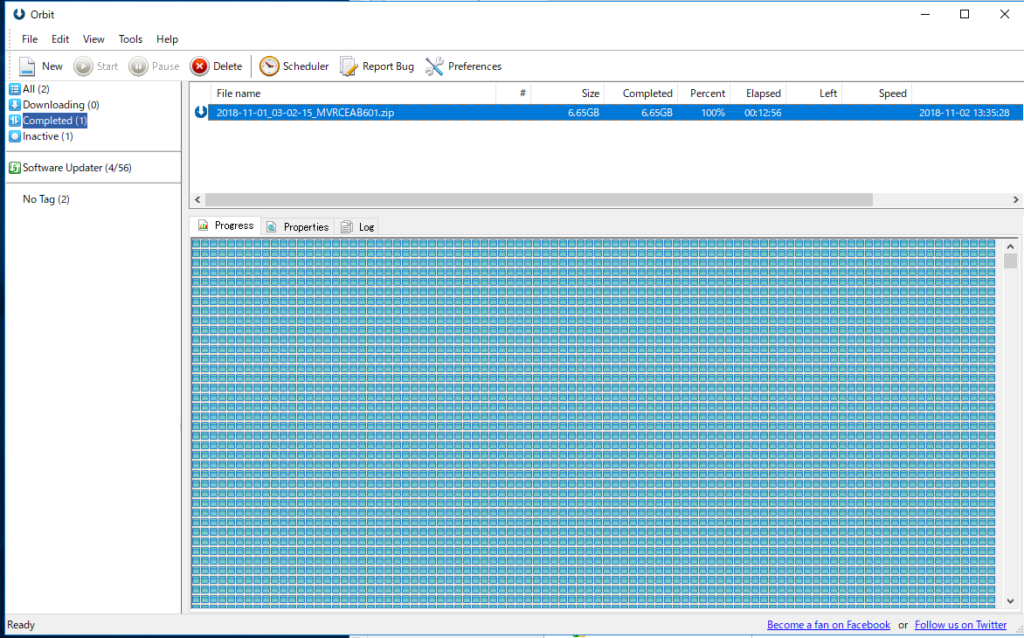
Task: Click the 00:12:56 elapsed time value
Action: coord(763,112)
